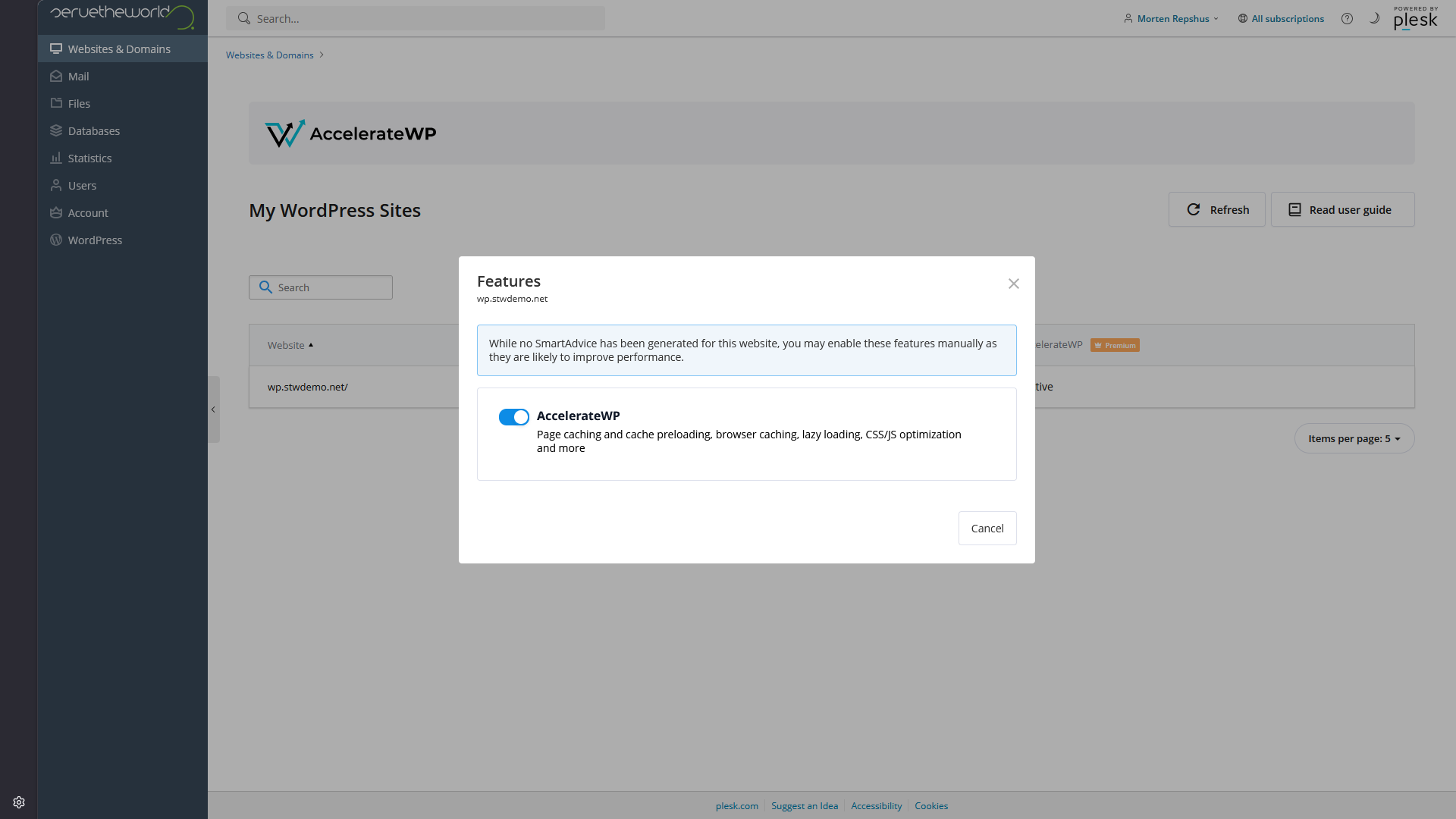Click the magnifier icon in top search

coord(243,18)
